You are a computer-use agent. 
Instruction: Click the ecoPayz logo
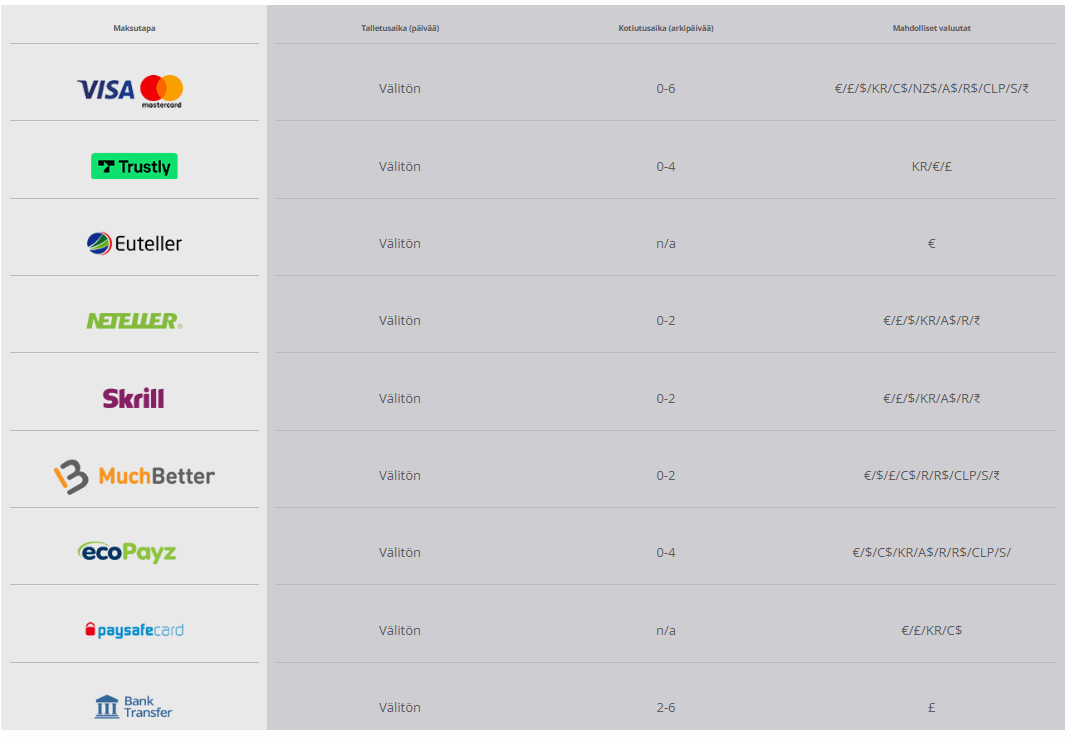127,552
